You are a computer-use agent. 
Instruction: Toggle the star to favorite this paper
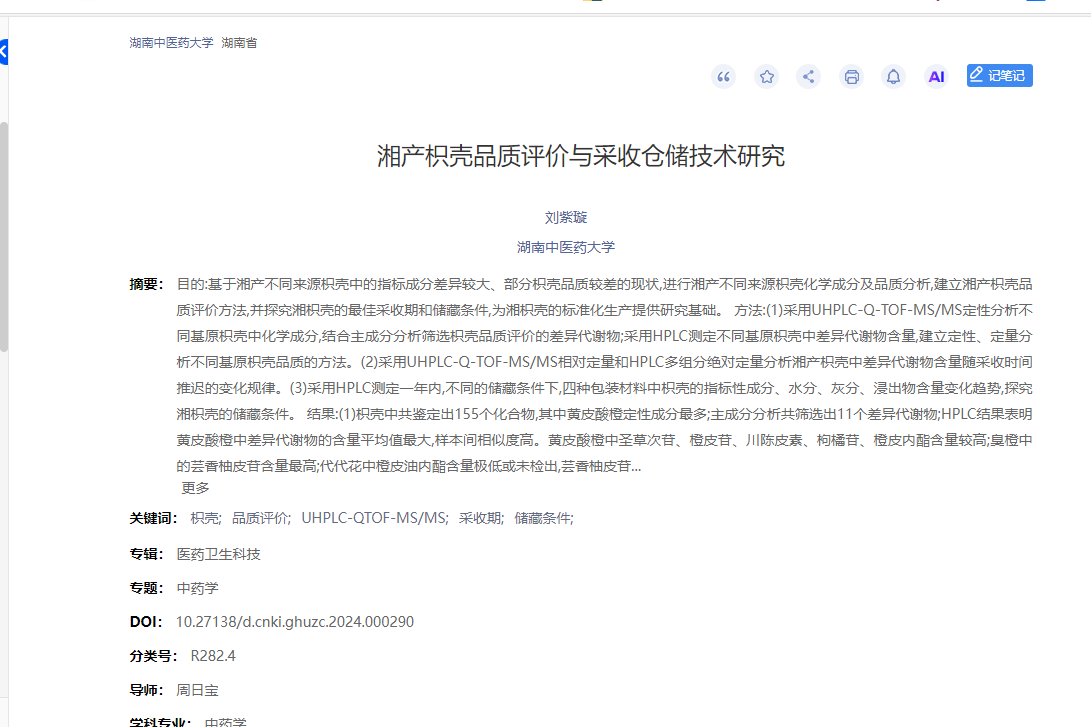(766, 76)
